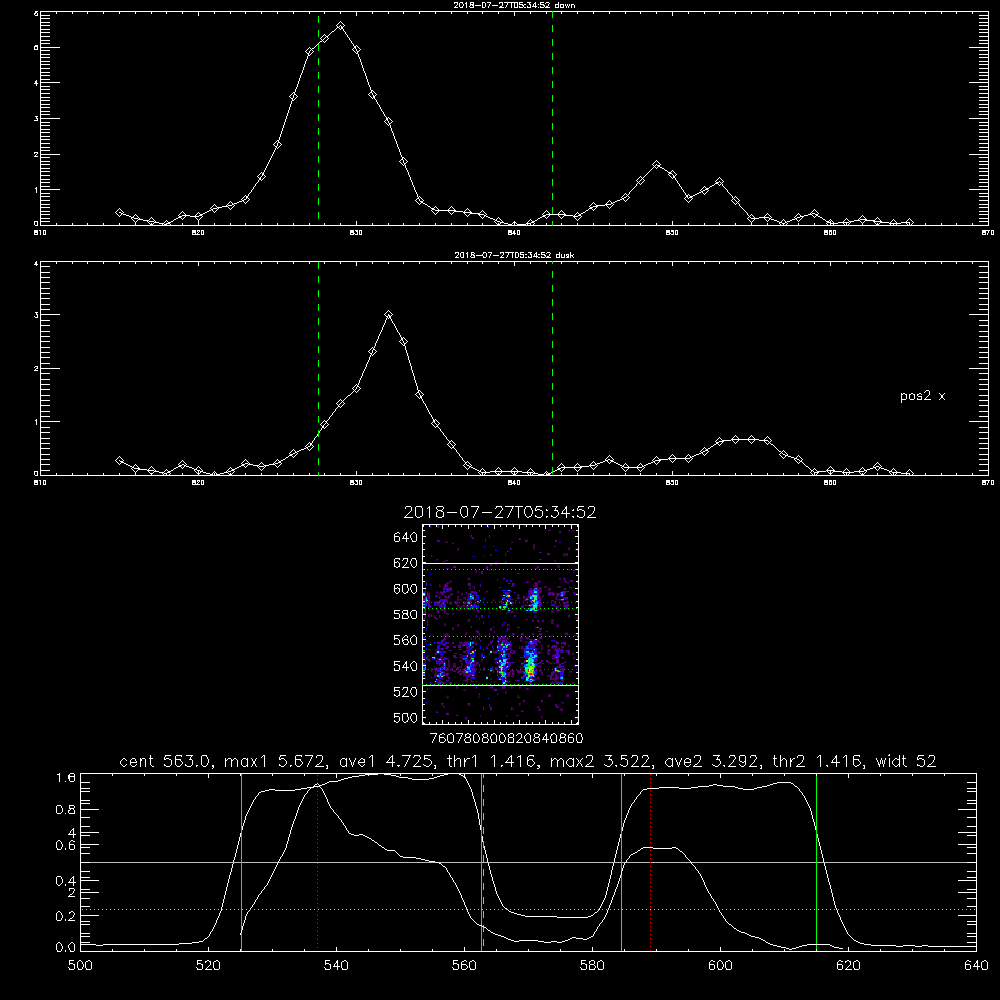Click the heatmap y-axis label 520
The width and height of the screenshot is (1000, 1000).
[406, 692]
